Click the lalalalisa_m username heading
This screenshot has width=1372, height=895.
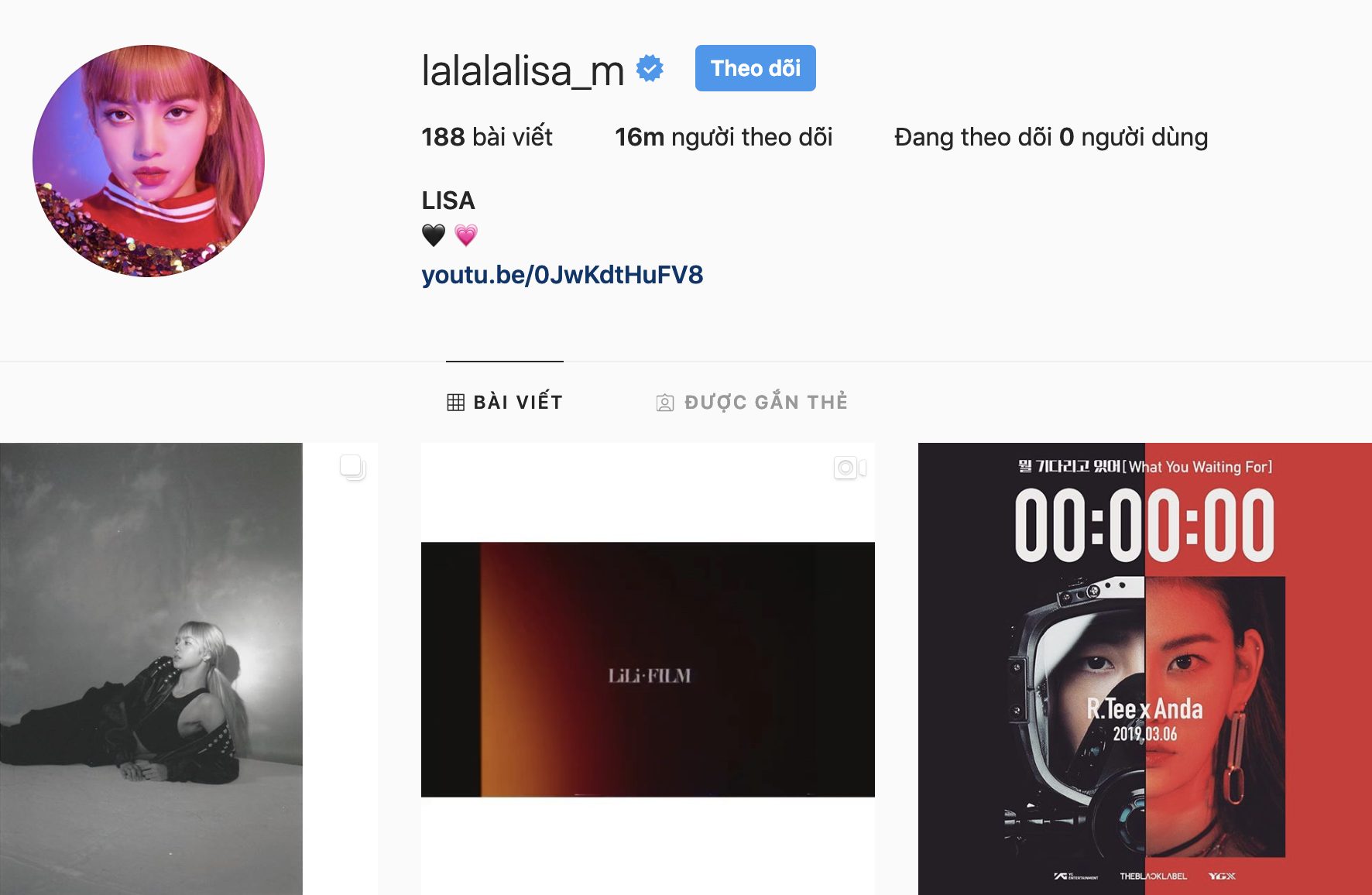click(x=523, y=70)
